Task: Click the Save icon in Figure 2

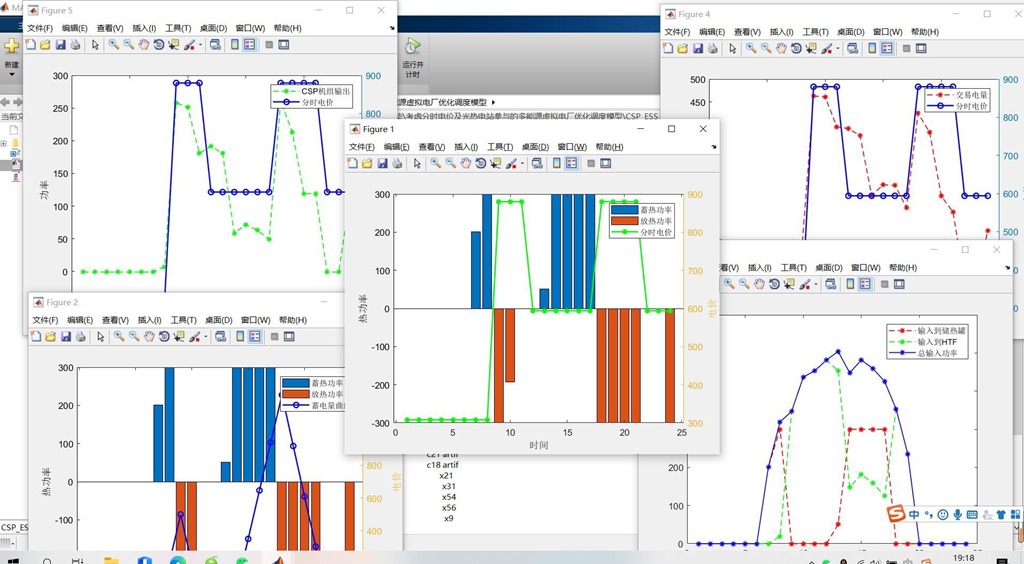Action: (x=65, y=336)
